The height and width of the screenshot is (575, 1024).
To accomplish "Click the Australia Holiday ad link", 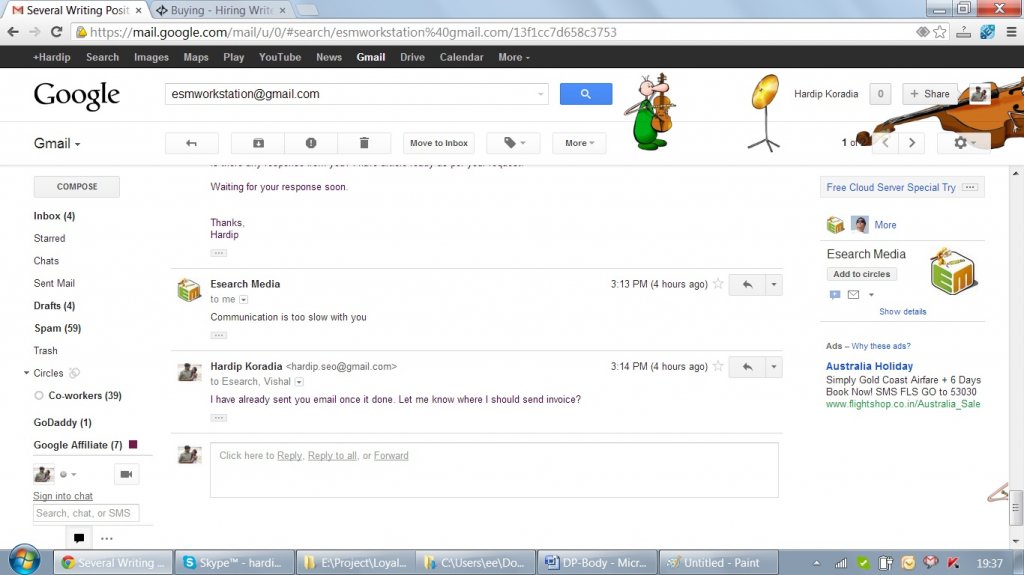I will coord(869,367).
